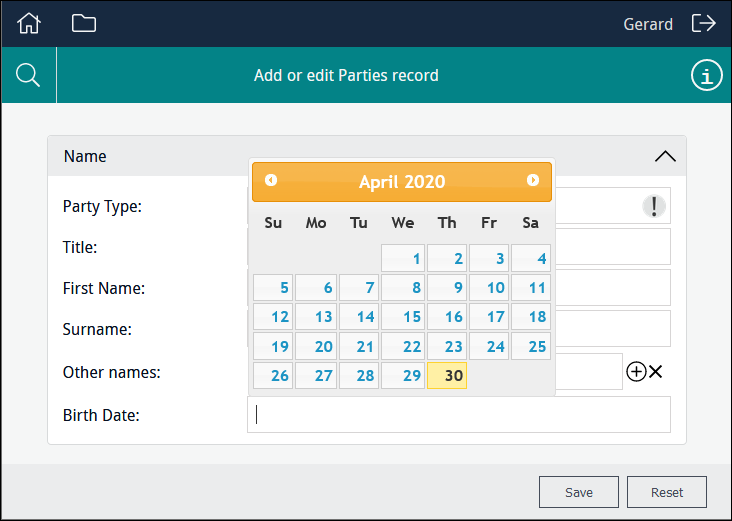
Task: Remove other name with the X icon
Action: pyautogui.click(x=656, y=371)
